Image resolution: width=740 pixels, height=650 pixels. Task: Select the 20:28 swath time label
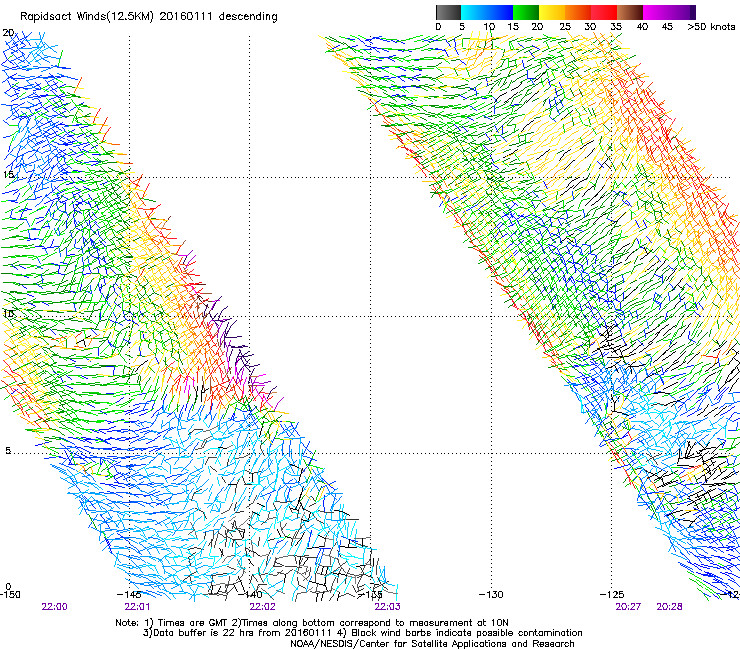[669, 607]
